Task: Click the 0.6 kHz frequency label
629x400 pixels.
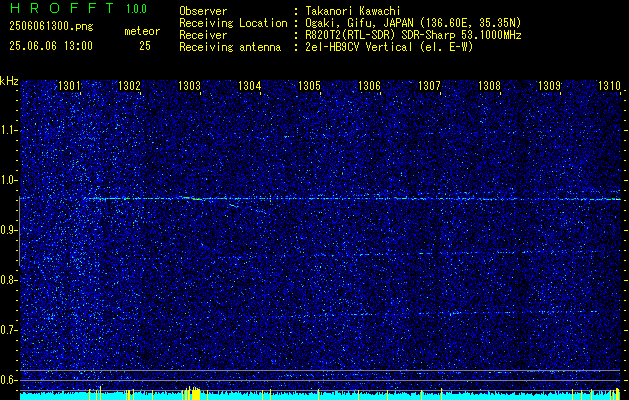Action: (7, 380)
